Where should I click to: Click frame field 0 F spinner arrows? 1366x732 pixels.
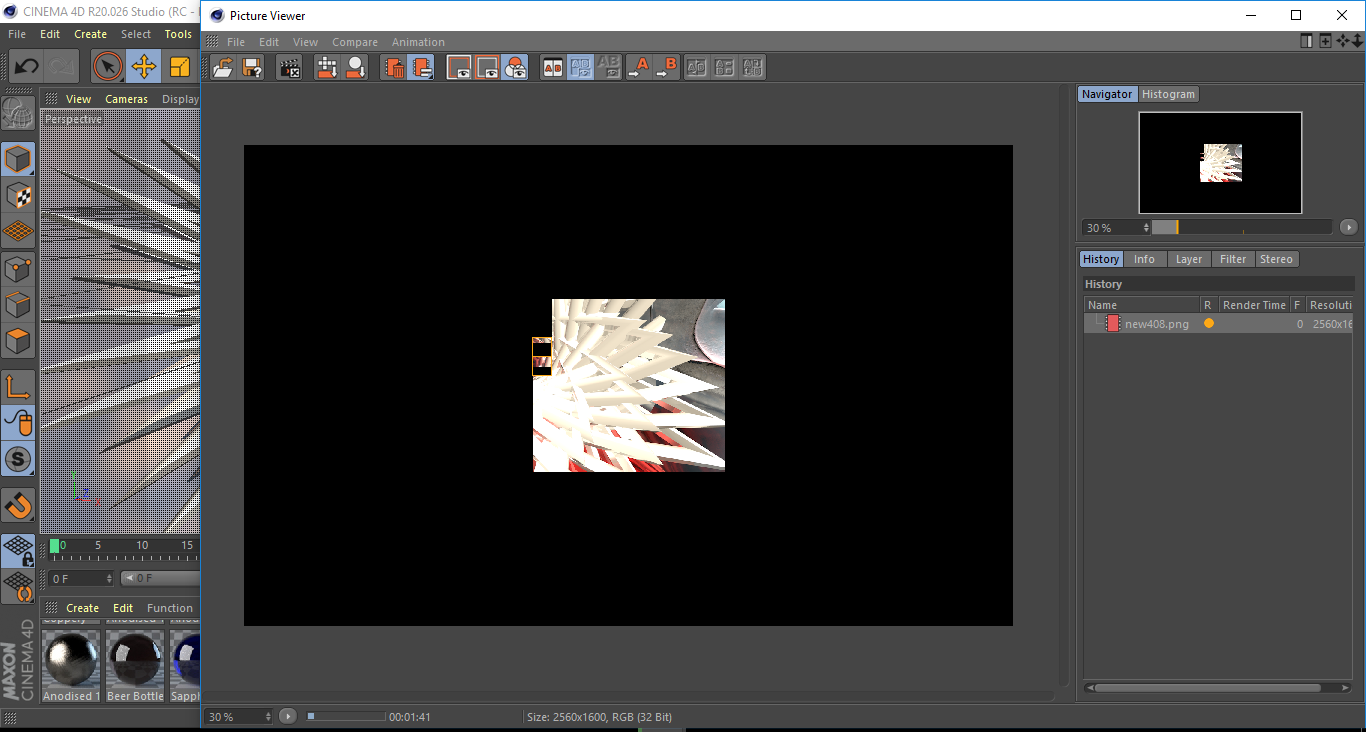(x=109, y=578)
